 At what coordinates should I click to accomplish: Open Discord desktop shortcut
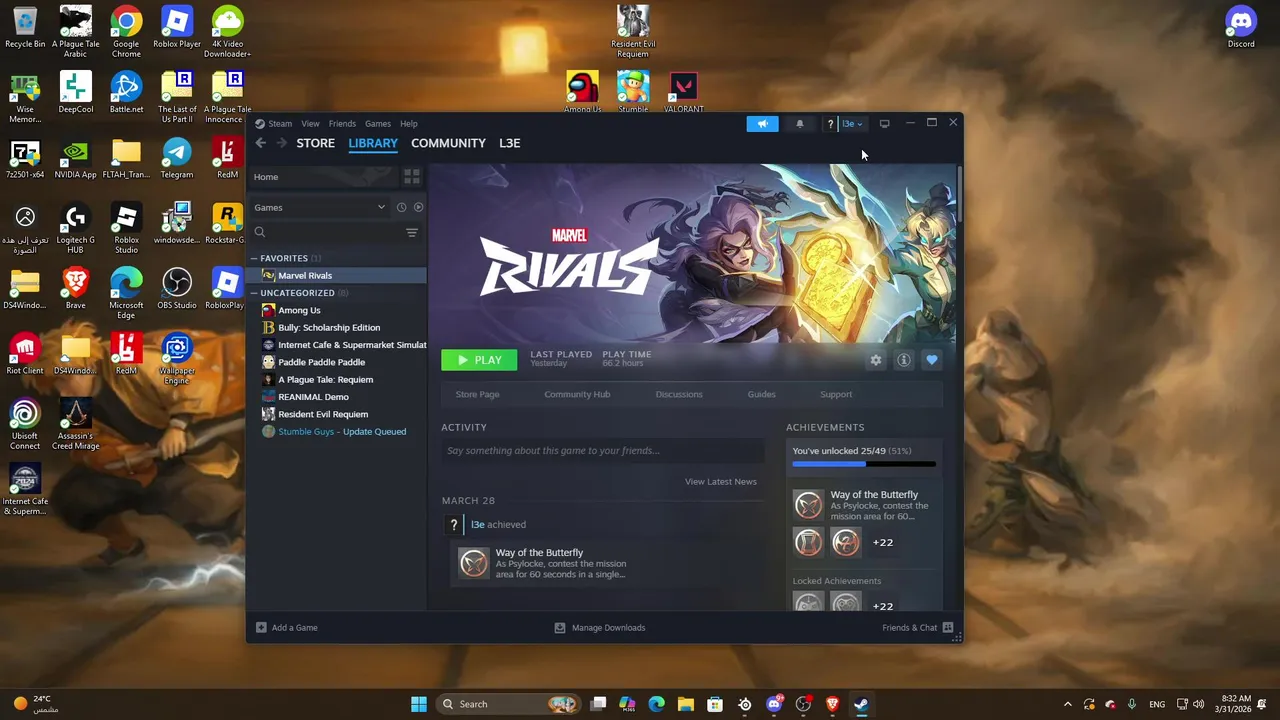click(1241, 27)
